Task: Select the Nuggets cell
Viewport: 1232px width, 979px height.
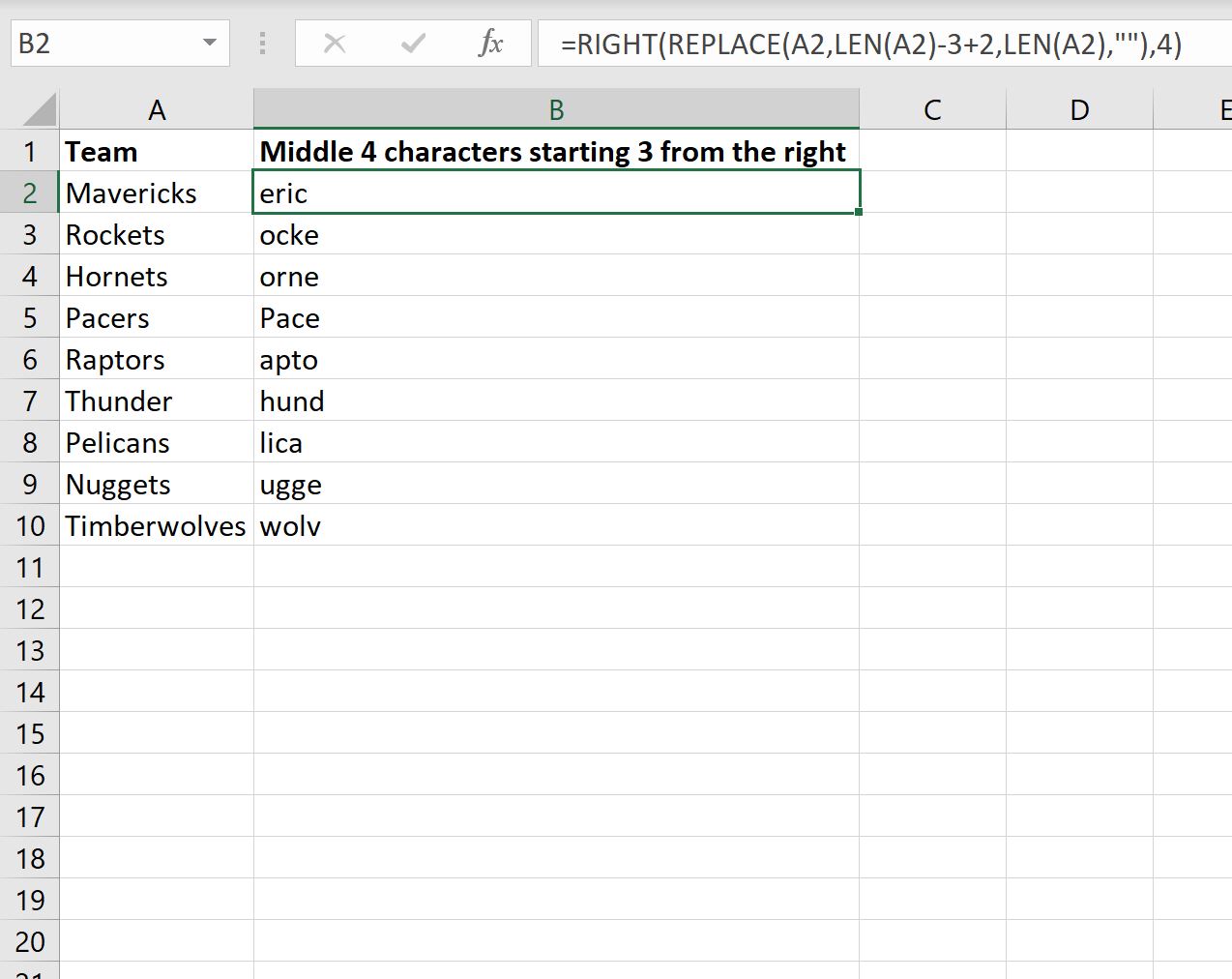Action: pyautogui.click(x=157, y=484)
